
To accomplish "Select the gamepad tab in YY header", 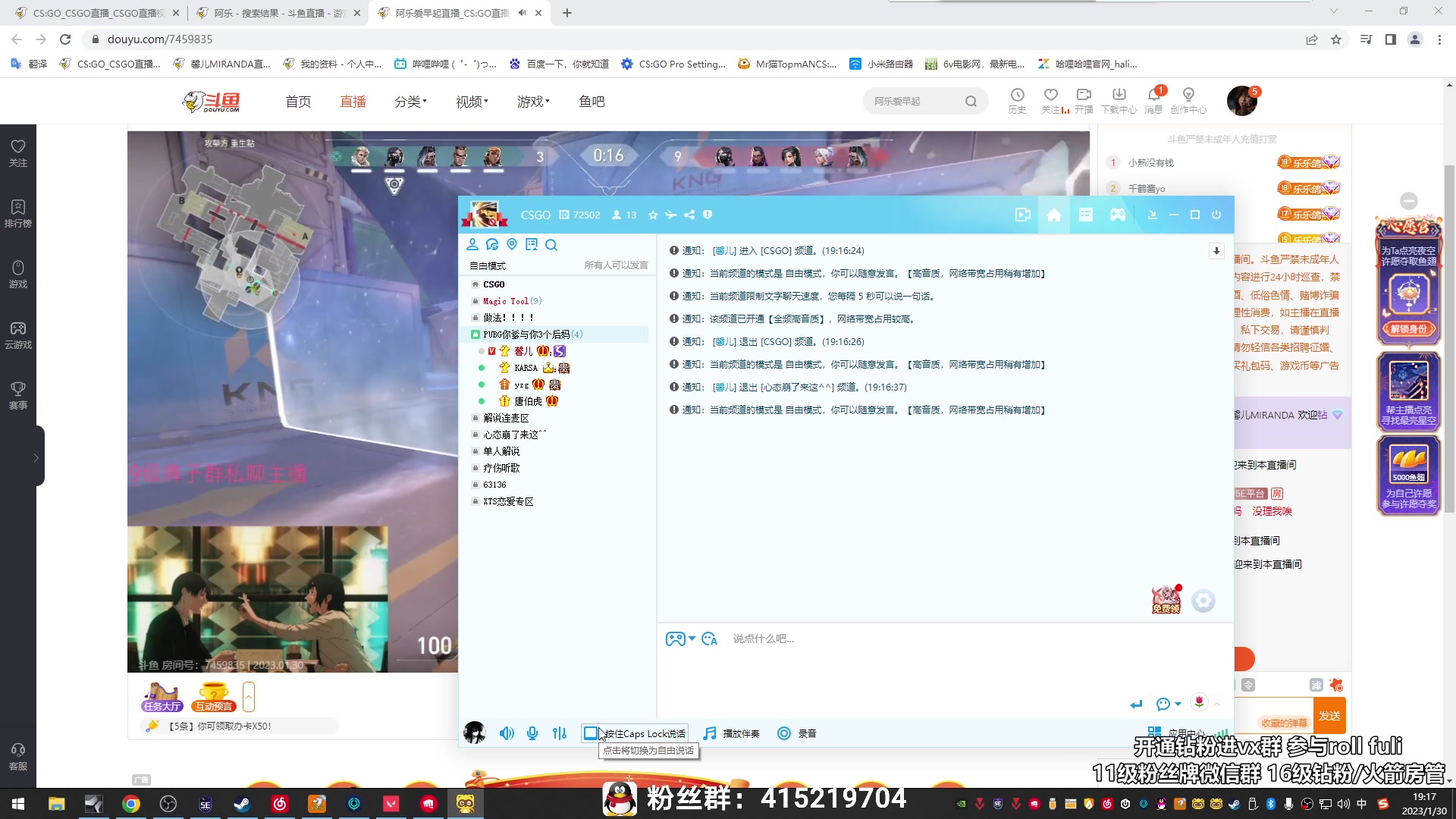I will click(x=1118, y=215).
